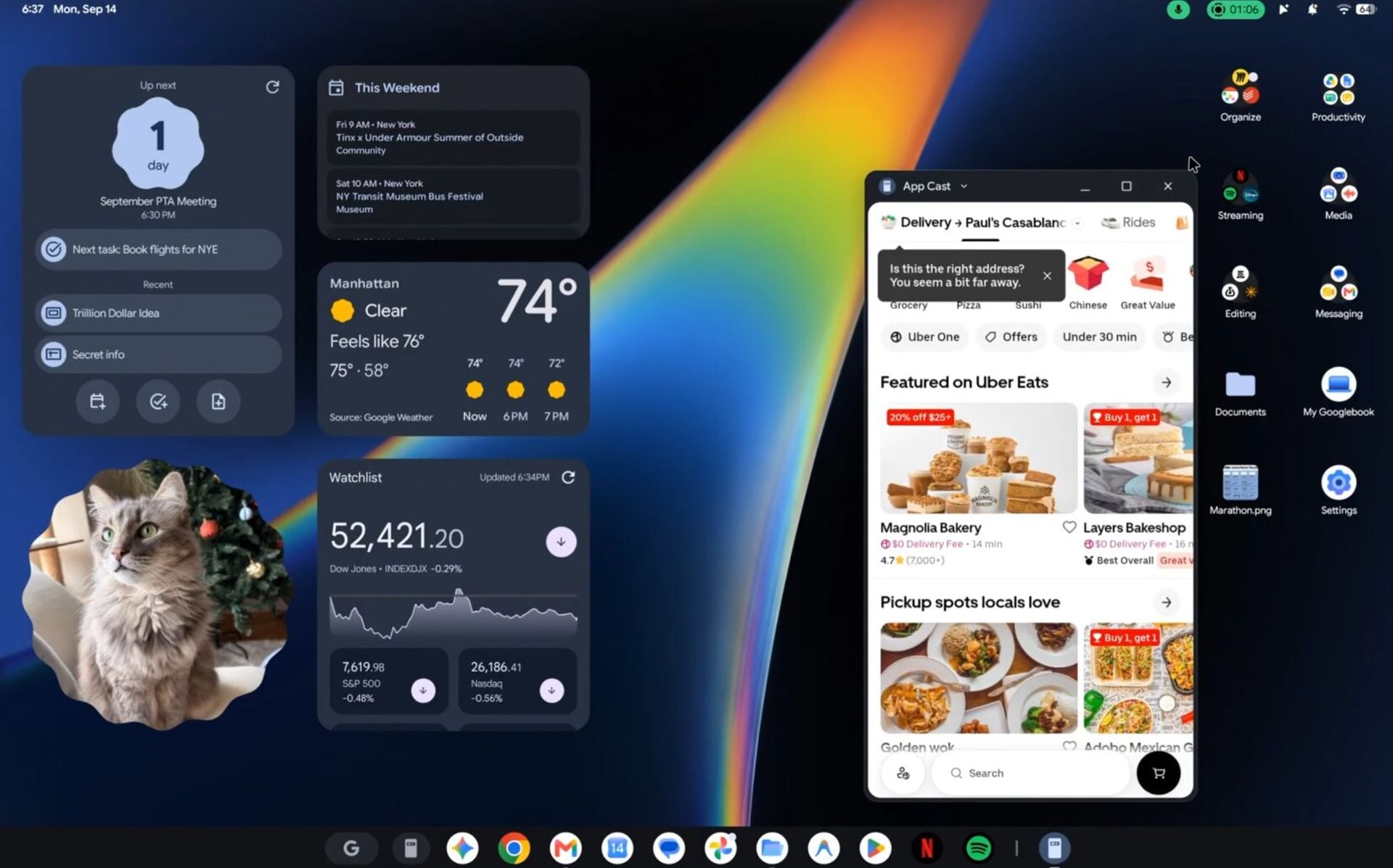Image resolution: width=1393 pixels, height=868 pixels.
Task: Launch Google Photos from the taskbar
Action: pyautogui.click(x=720, y=848)
